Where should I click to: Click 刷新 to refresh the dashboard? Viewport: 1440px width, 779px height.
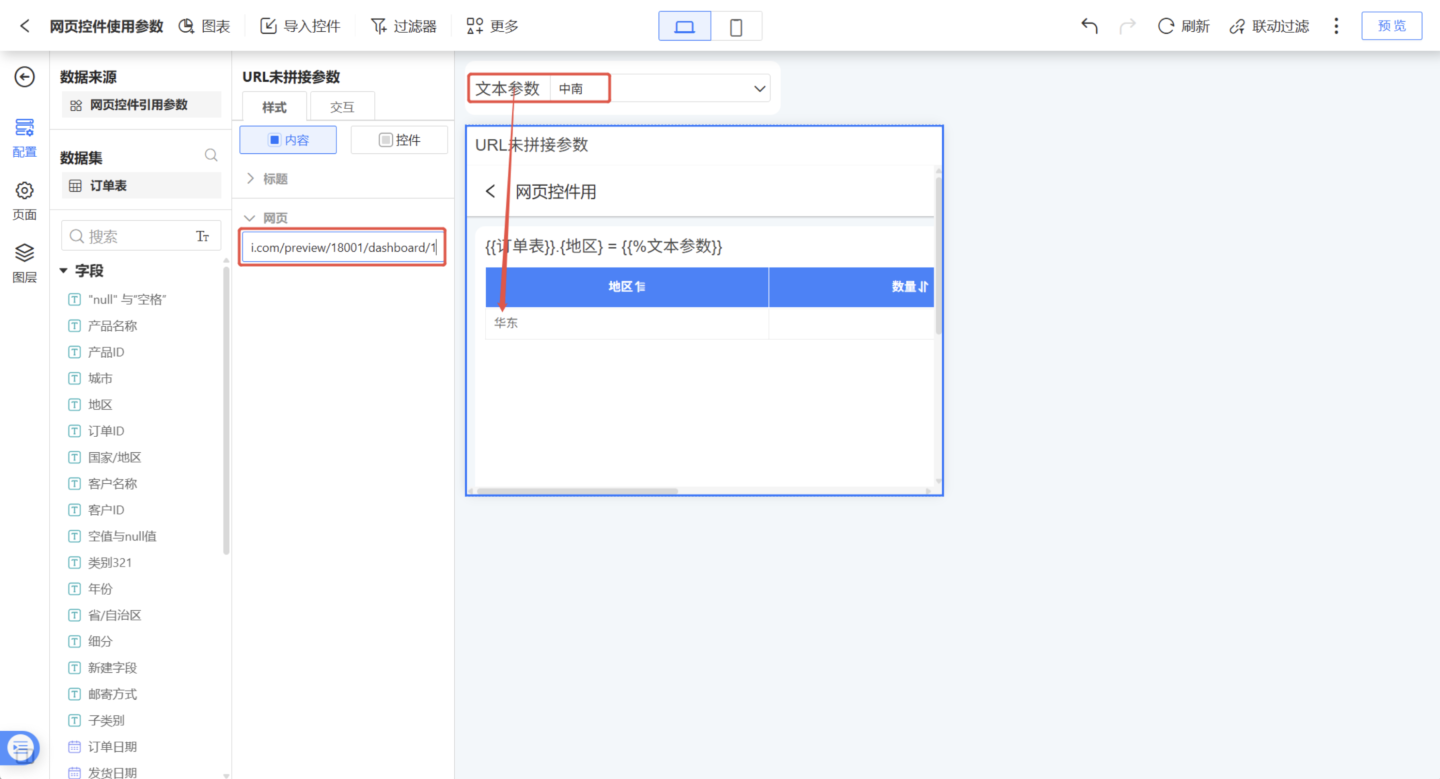[x=1183, y=26]
